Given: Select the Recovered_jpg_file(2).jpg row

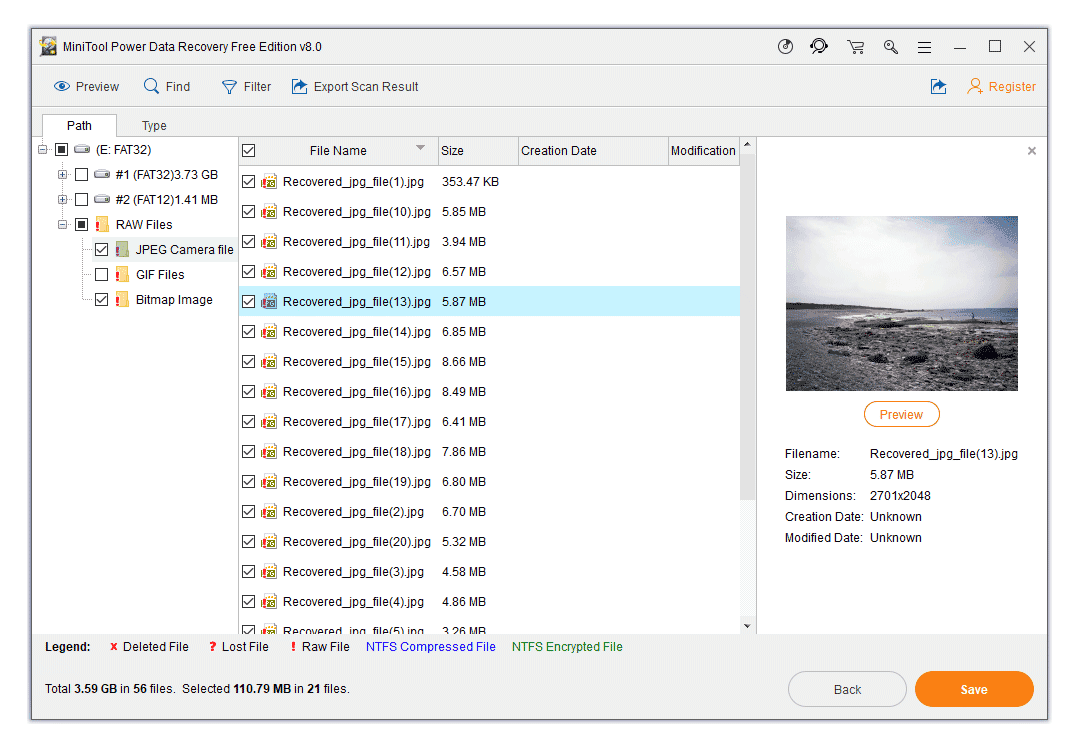Looking at the screenshot, I should click(489, 512).
